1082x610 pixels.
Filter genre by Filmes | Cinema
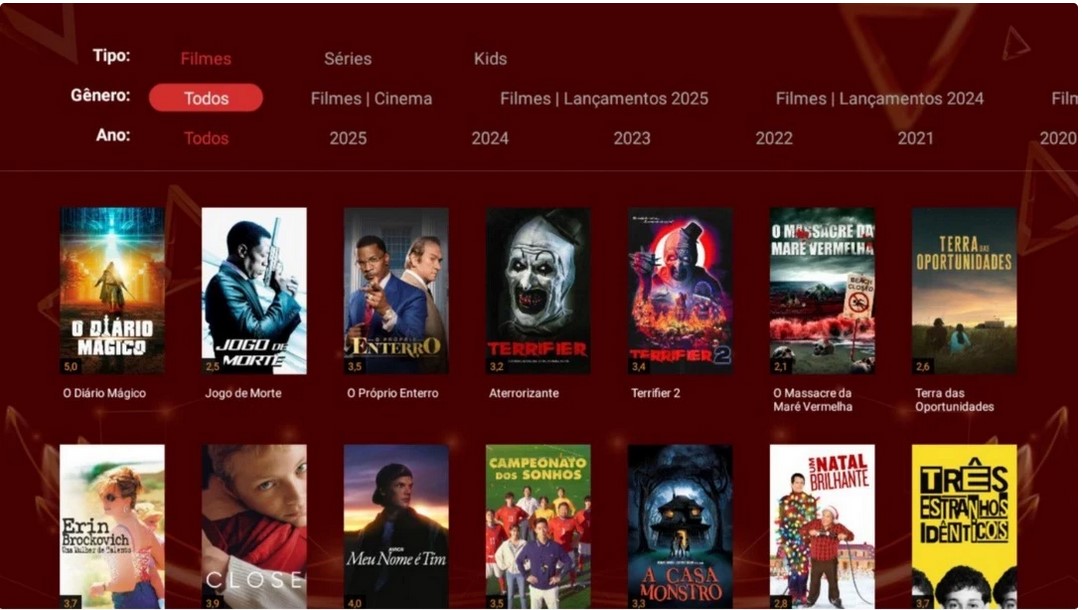point(371,99)
